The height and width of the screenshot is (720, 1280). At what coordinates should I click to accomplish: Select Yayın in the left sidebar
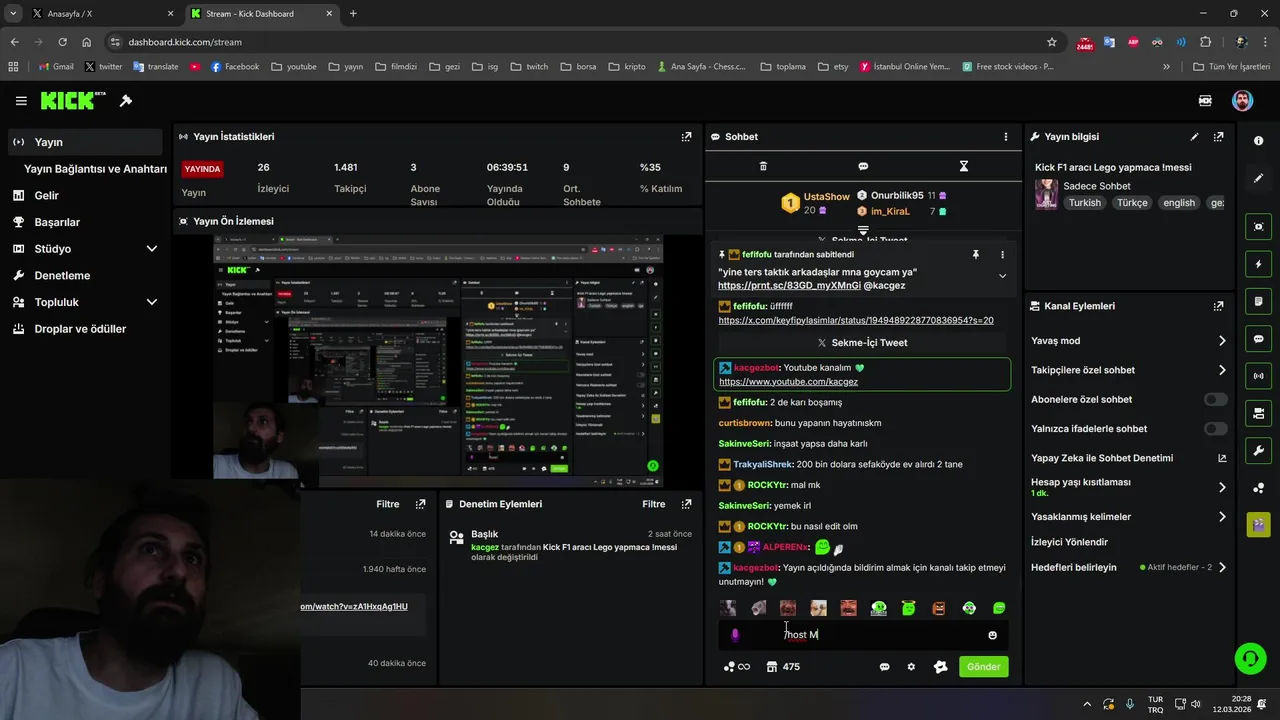85,142
